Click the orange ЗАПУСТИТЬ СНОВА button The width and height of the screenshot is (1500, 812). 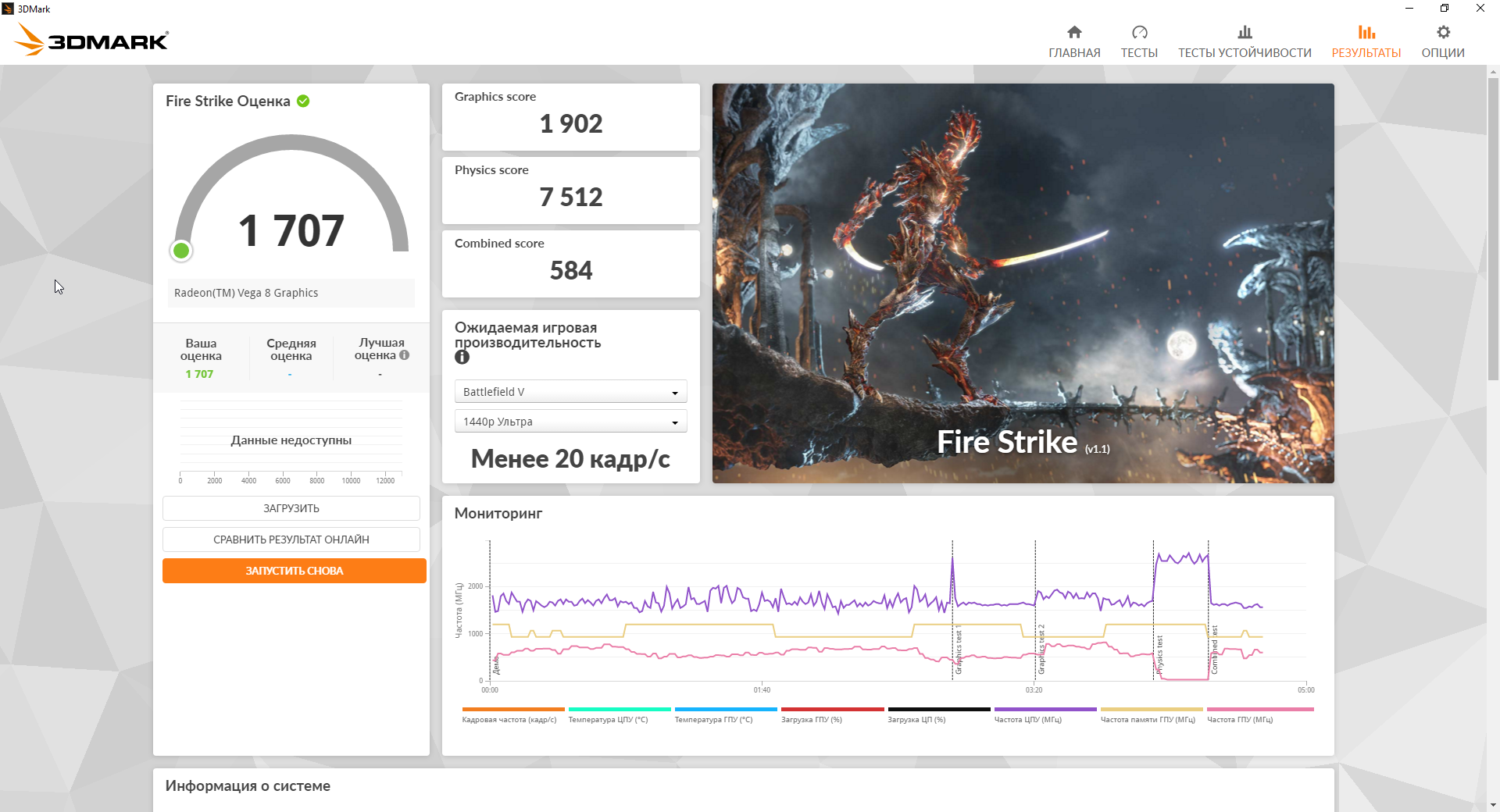pyautogui.click(x=295, y=571)
